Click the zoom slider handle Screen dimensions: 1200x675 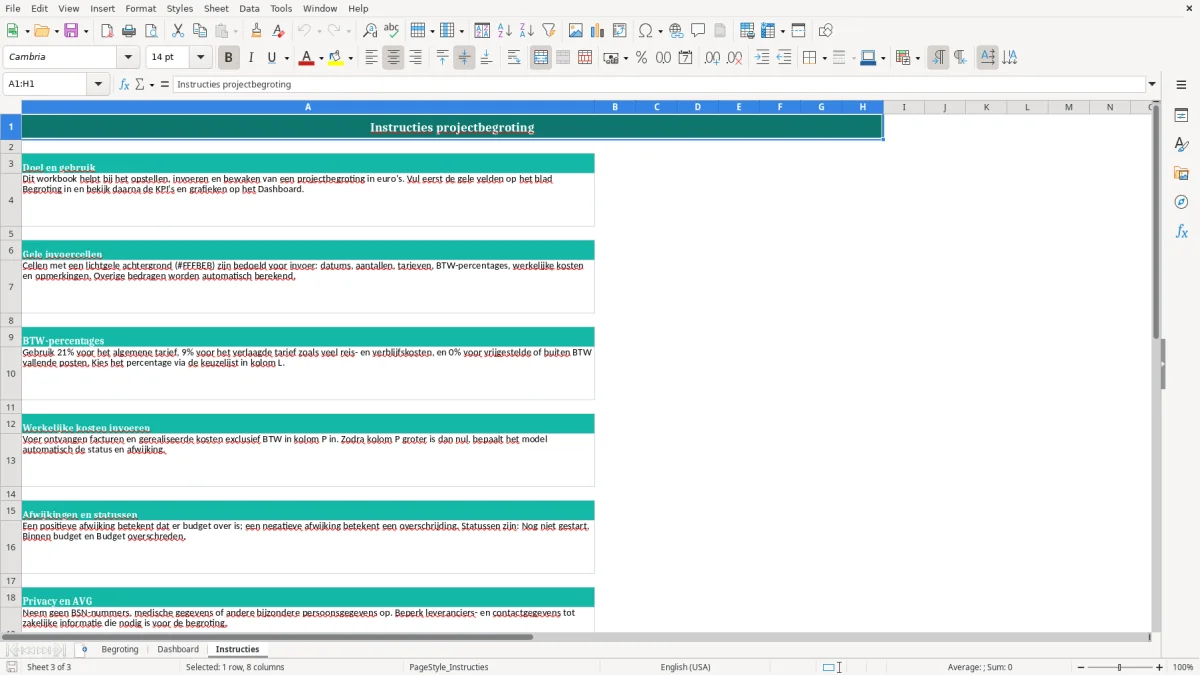(x=1120, y=667)
